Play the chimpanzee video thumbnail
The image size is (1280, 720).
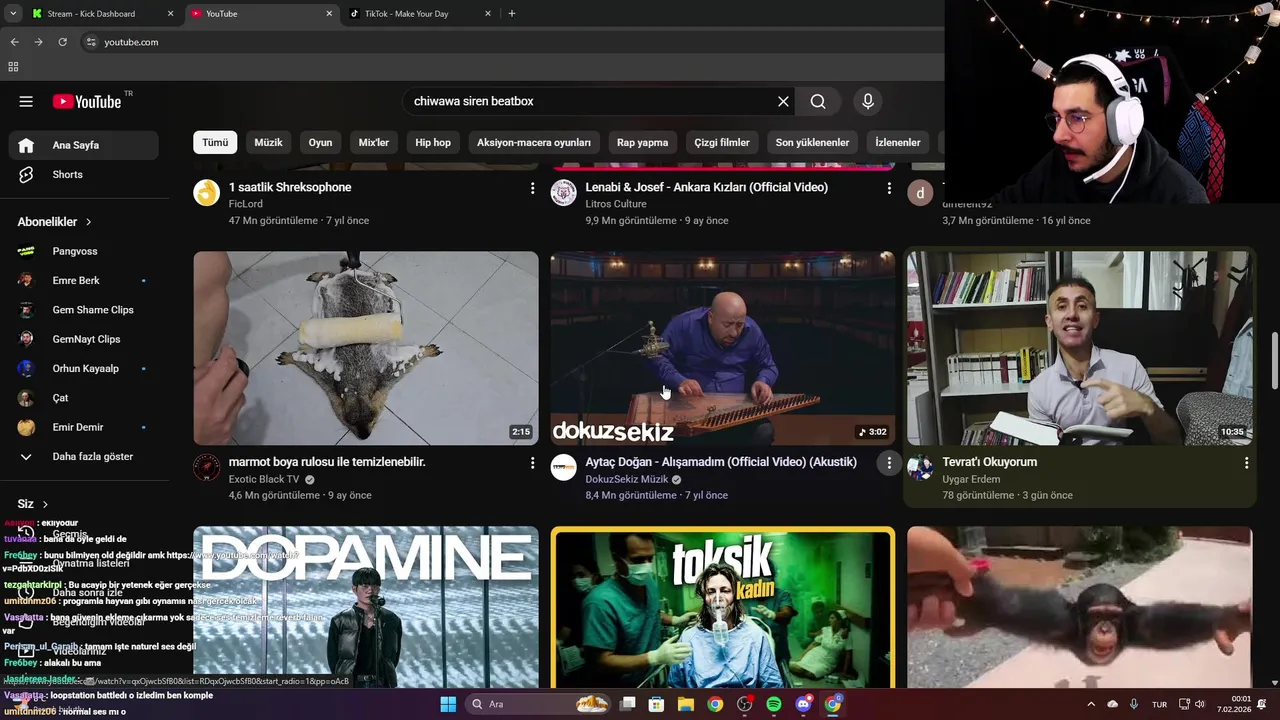coord(1079,607)
